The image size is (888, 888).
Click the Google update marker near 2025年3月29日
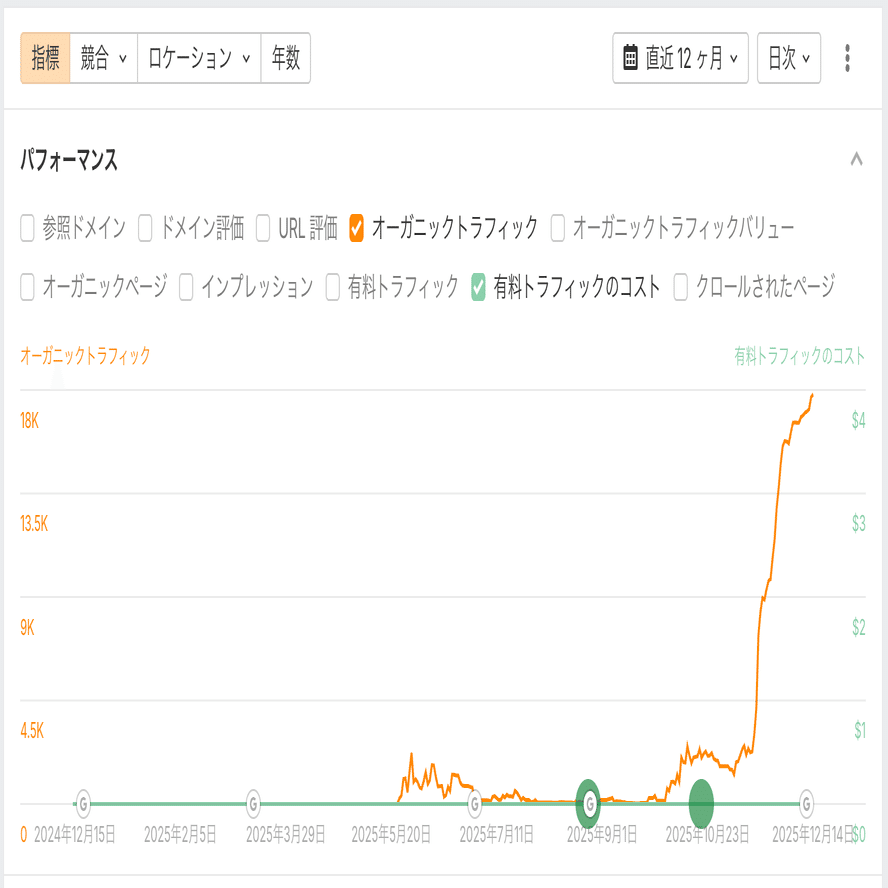[254, 802]
